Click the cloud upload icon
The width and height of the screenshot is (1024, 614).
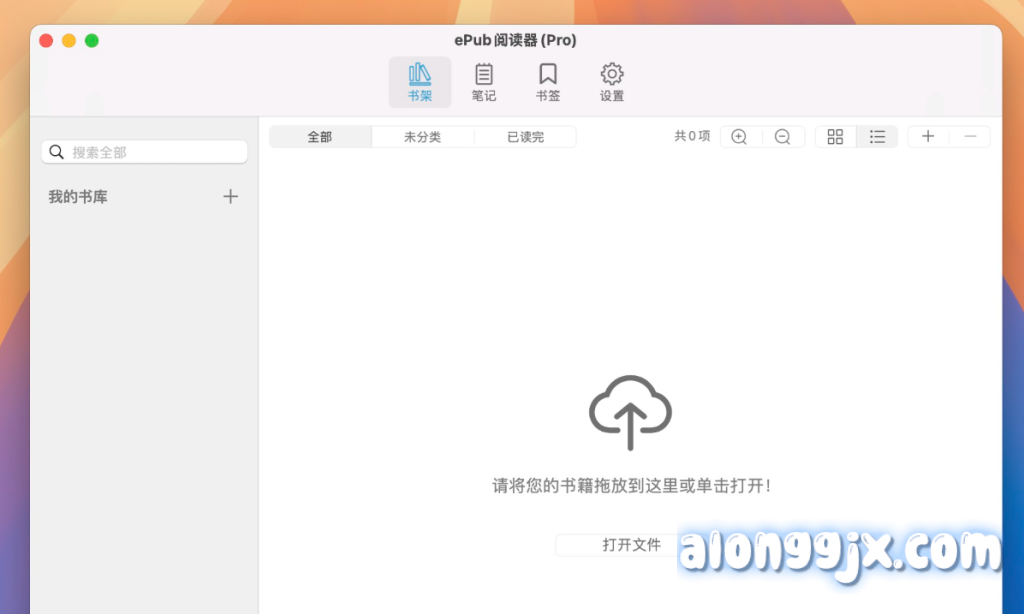coord(630,411)
